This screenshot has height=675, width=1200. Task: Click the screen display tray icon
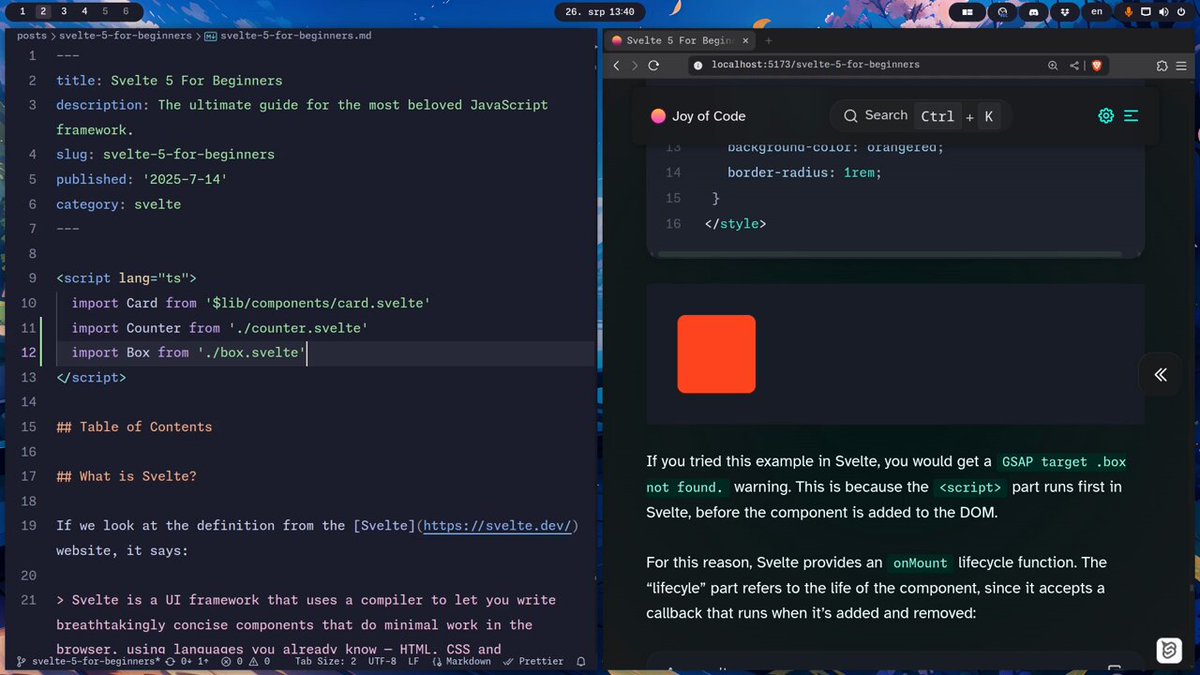click(1146, 12)
